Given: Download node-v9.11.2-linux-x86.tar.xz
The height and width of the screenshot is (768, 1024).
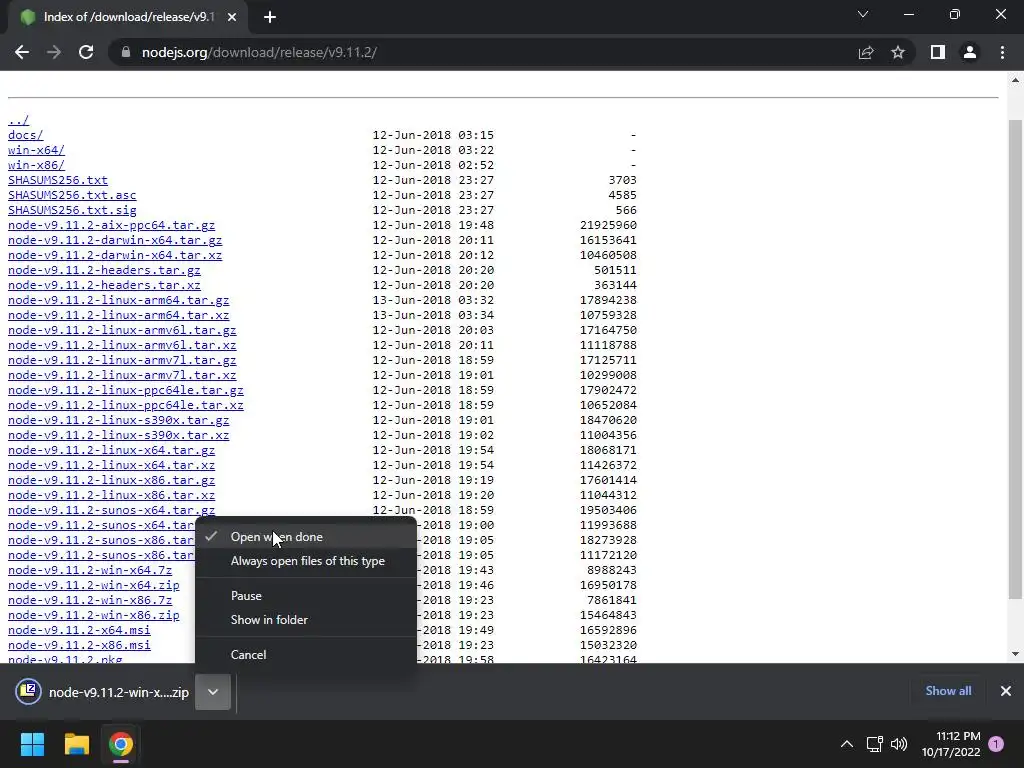Looking at the screenshot, I should click(112, 496).
